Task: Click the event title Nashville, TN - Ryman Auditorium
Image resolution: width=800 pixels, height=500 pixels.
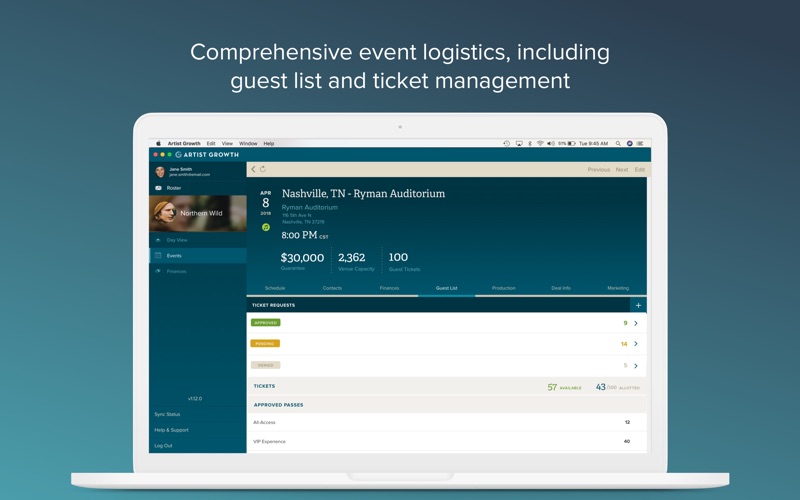Action: [363, 193]
